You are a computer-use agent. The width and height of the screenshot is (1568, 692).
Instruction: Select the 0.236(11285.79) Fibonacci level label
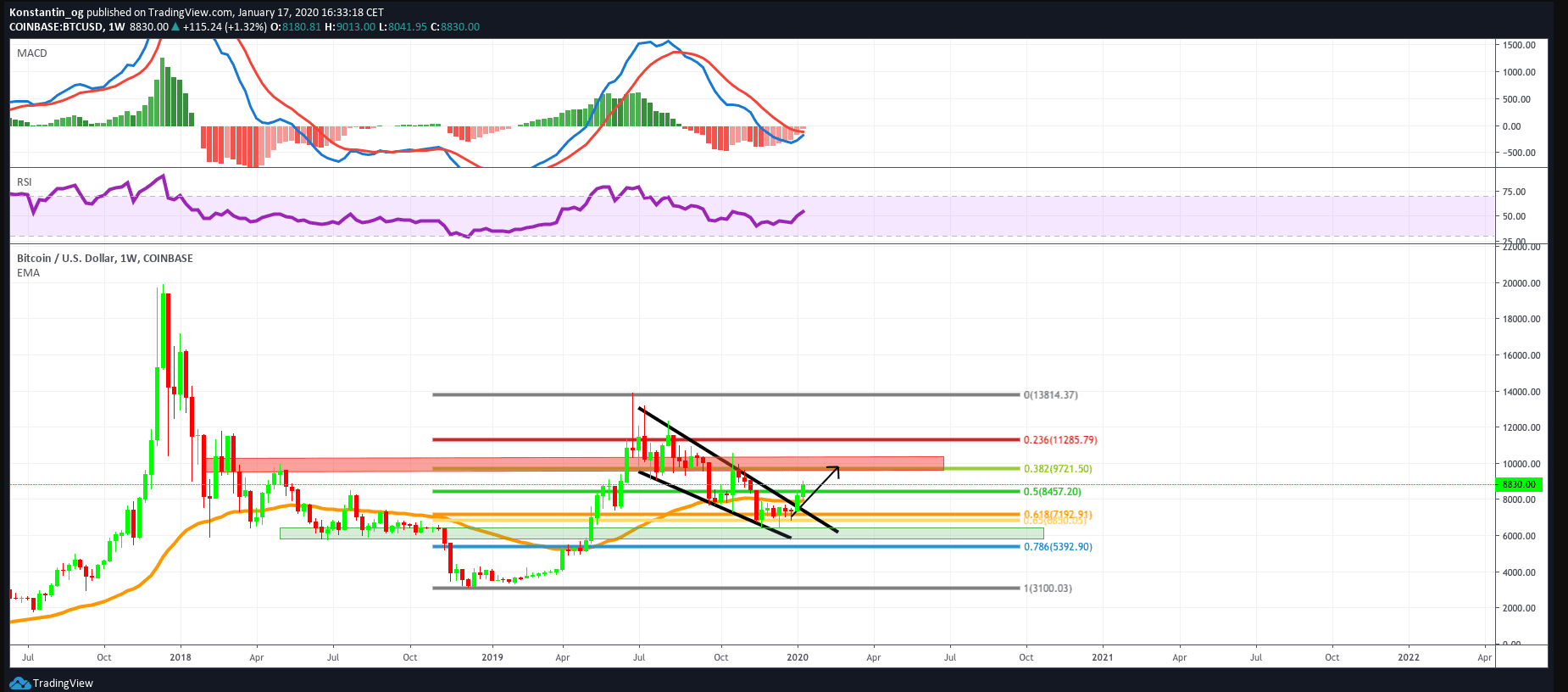(1059, 440)
